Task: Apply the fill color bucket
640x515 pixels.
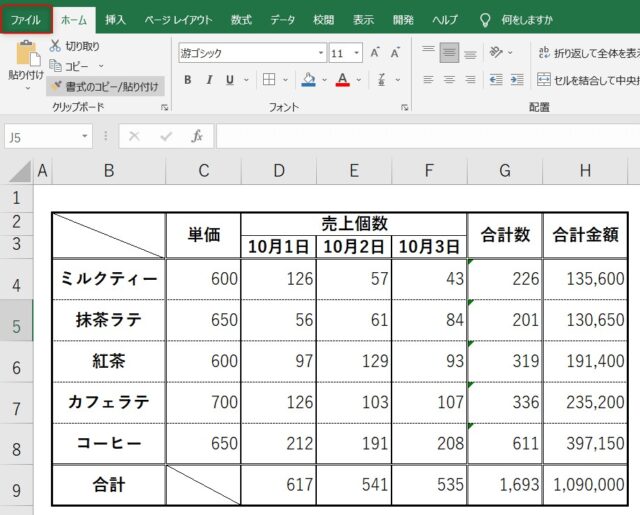Action: click(308, 80)
